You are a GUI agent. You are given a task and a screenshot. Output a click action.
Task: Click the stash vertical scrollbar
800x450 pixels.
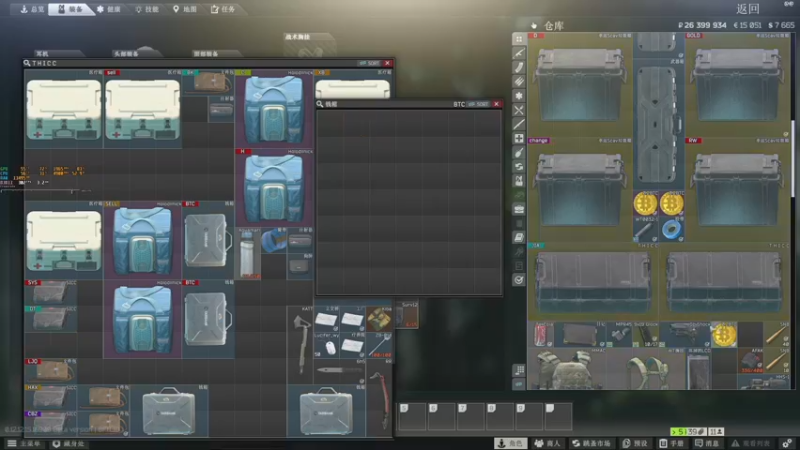tap(793, 158)
